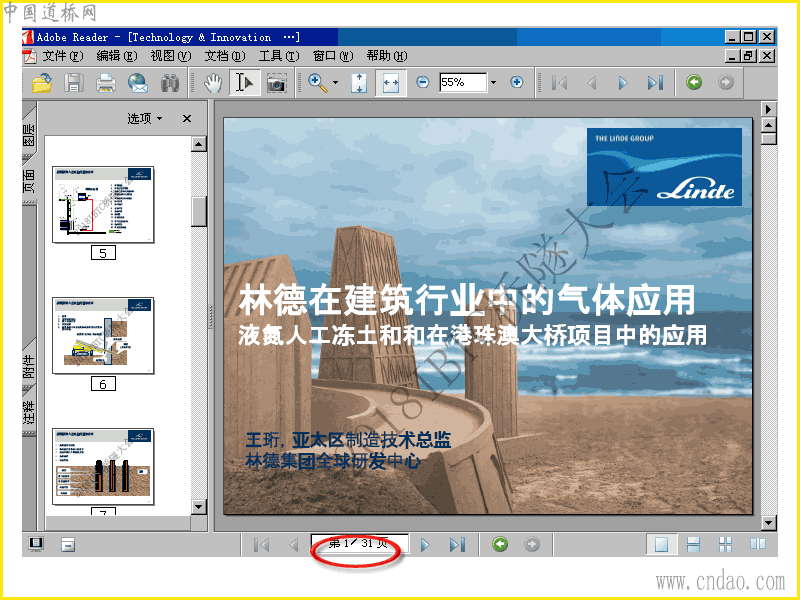
Task: Go to previous page in status bar
Action: (294, 545)
